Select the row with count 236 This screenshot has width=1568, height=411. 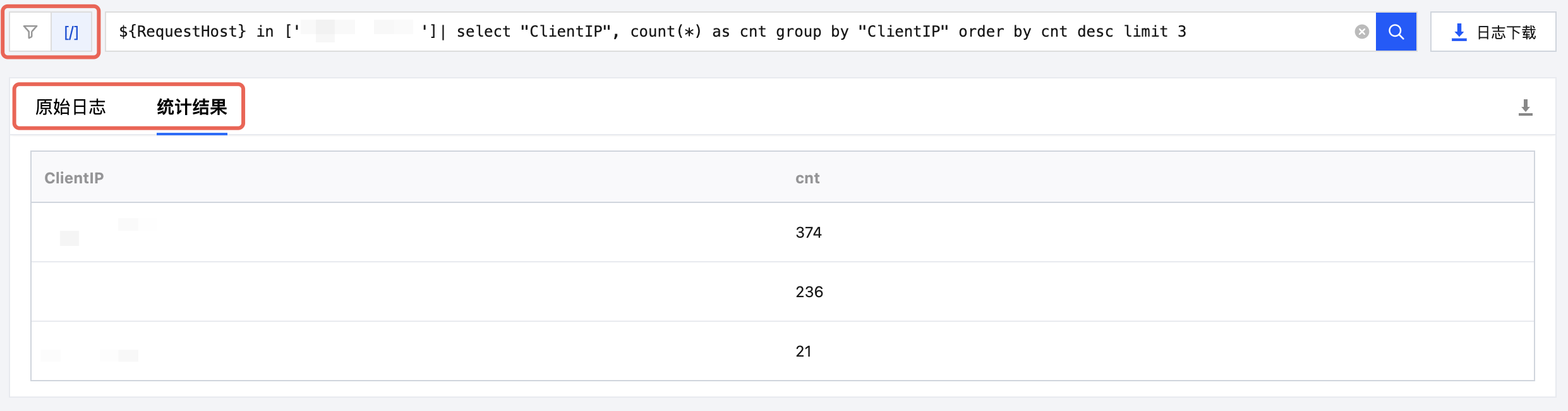783,291
